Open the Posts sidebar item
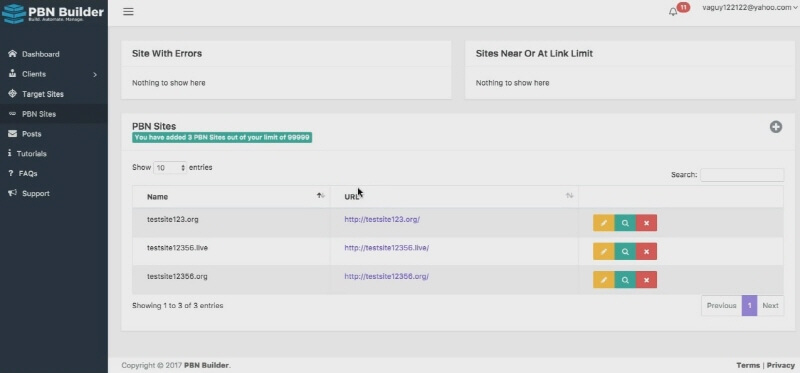800x373 pixels. coord(31,134)
